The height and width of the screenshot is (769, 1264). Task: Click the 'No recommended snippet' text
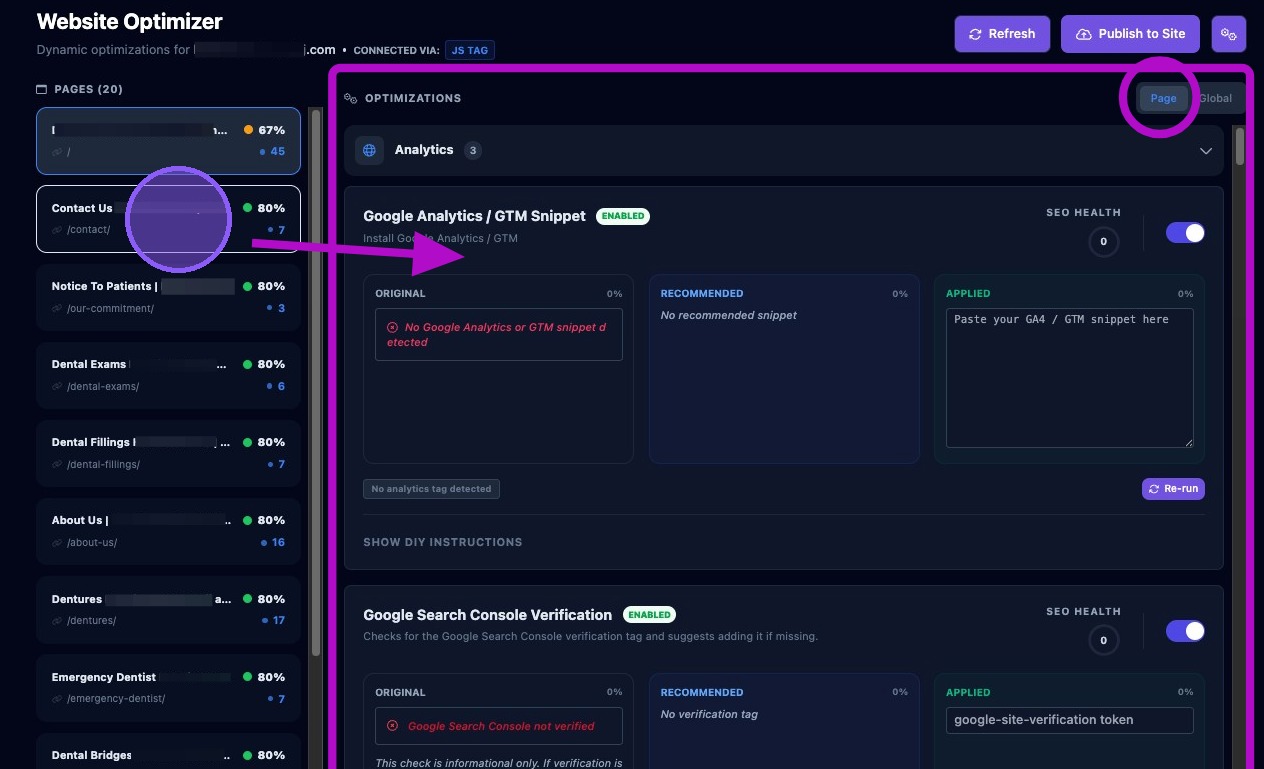tap(729, 315)
